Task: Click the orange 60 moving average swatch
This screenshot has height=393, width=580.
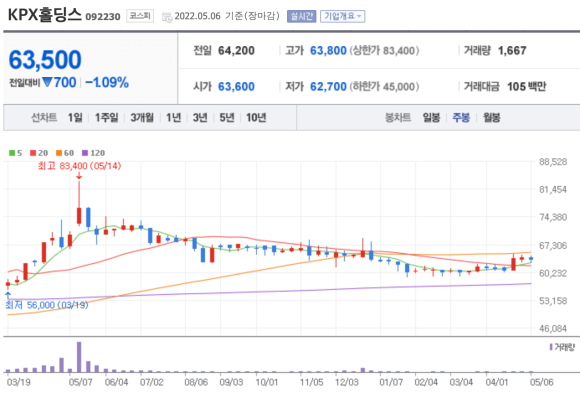Action: pos(59,153)
